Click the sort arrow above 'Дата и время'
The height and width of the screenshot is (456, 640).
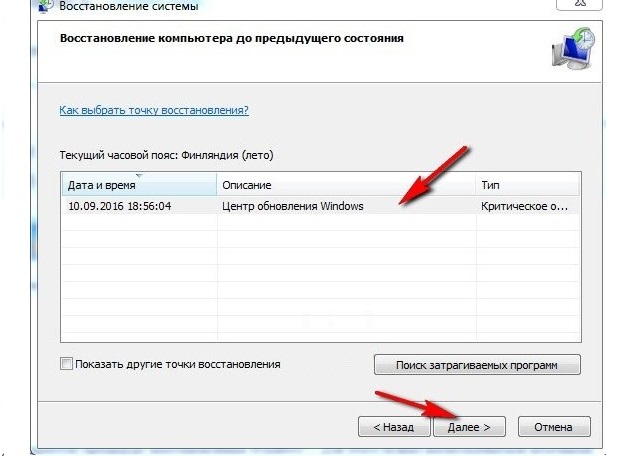(140, 176)
